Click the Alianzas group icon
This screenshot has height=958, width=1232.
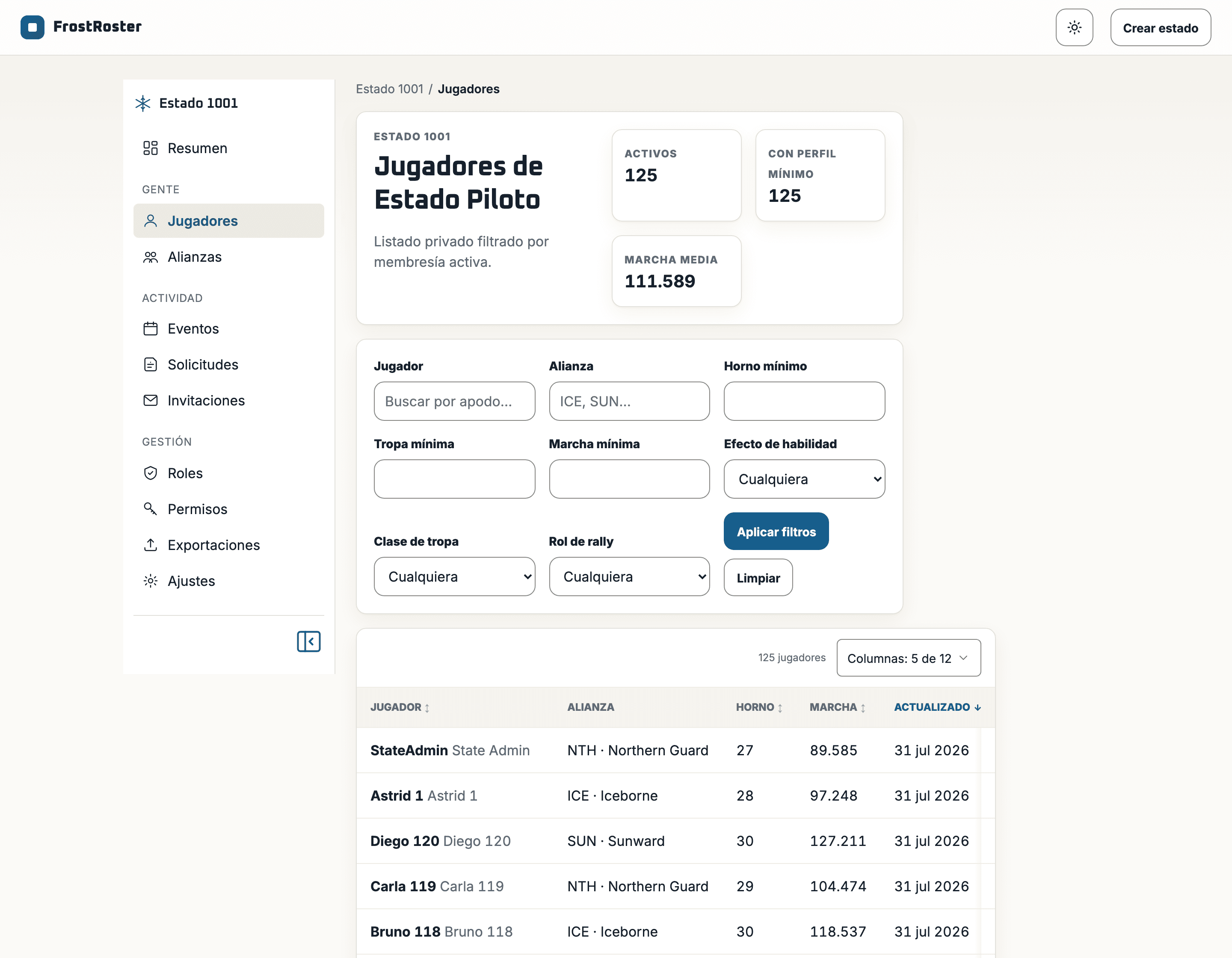pos(150,257)
